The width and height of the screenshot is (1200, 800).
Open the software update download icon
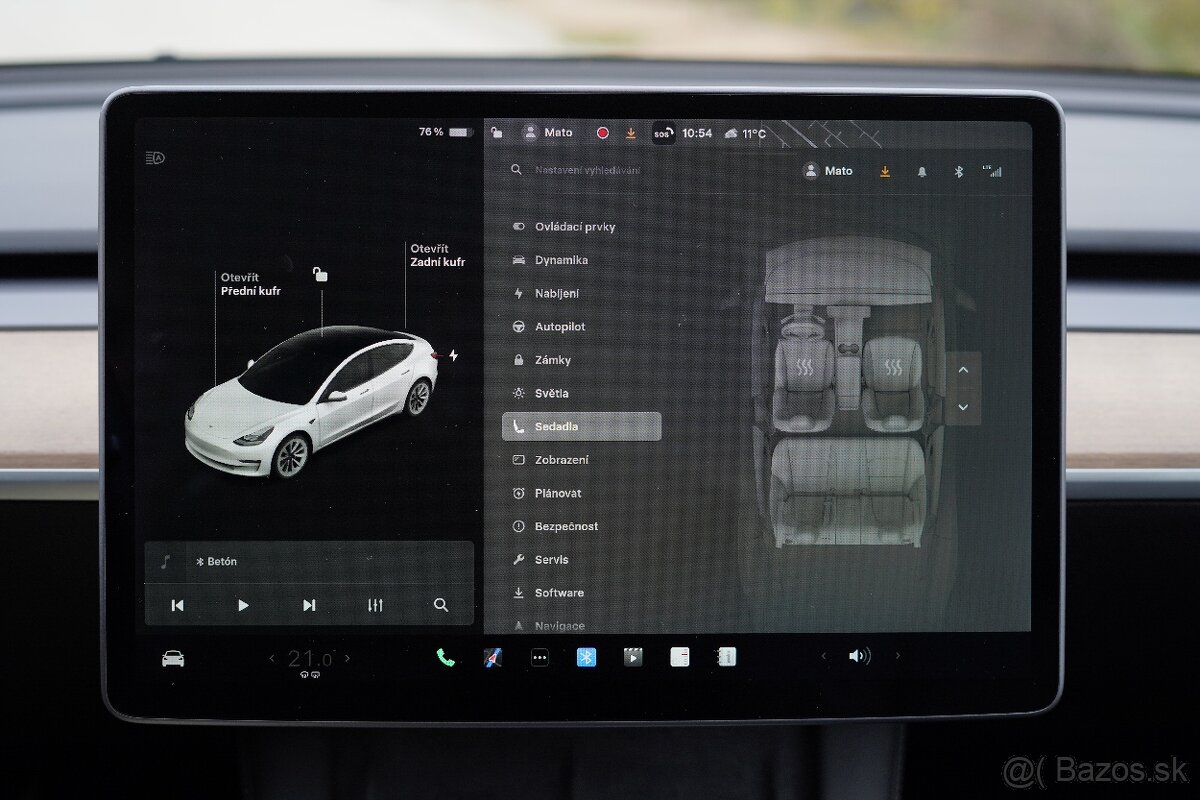click(x=884, y=171)
